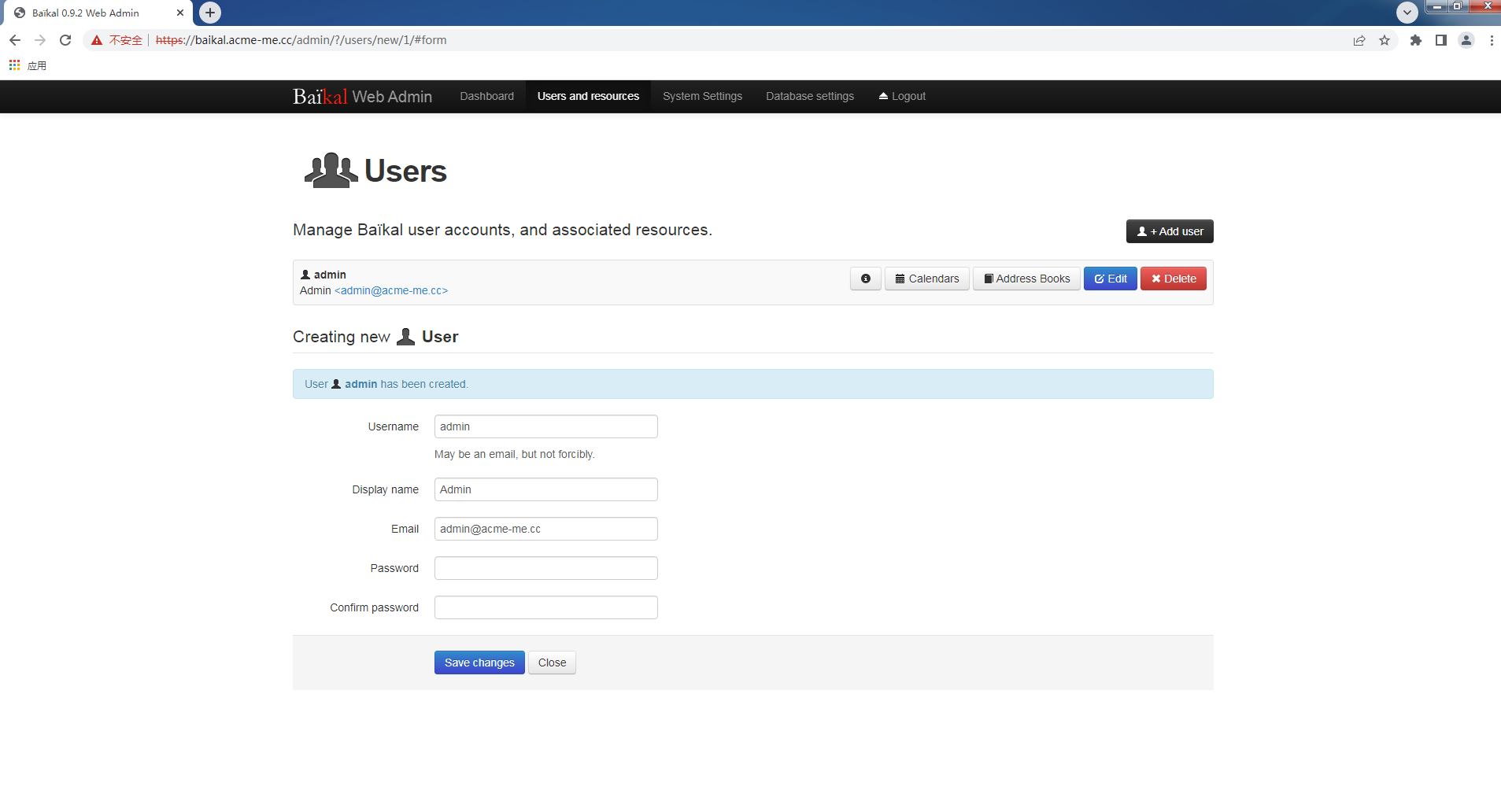
Task: Go back with browser back arrow
Action: pos(15,40)
